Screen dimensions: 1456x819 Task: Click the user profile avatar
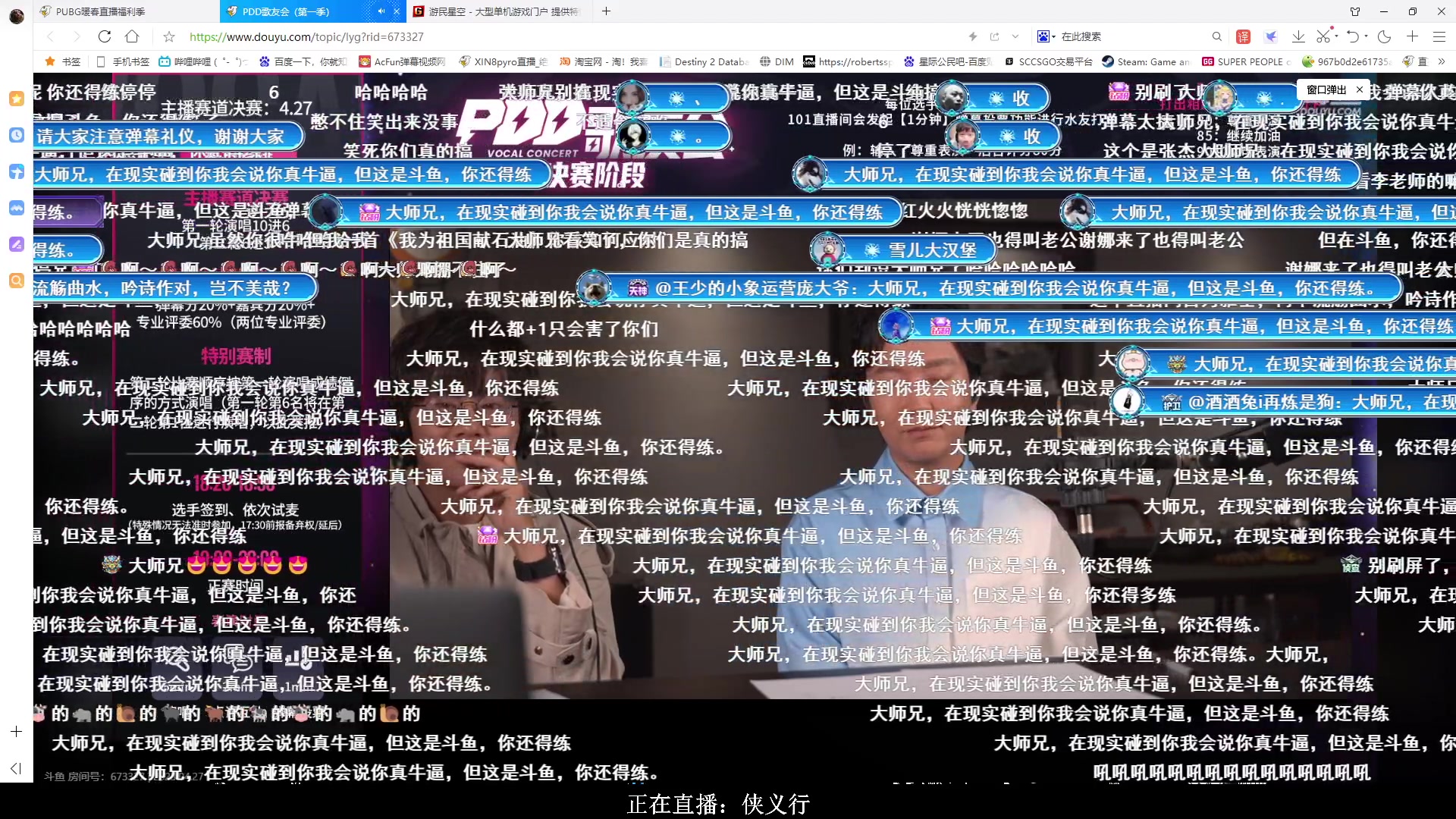pyautogui.click(x=17, y=15)
